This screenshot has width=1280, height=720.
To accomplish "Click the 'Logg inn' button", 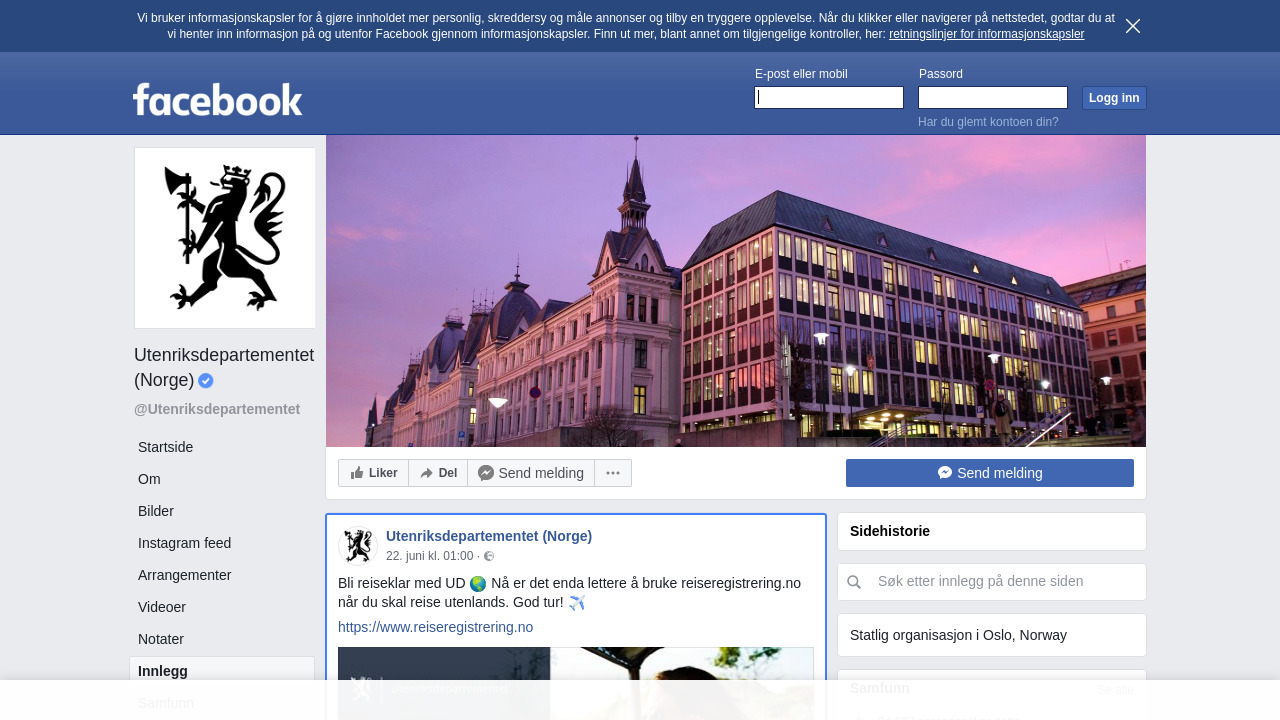I will coord(1114,98).
